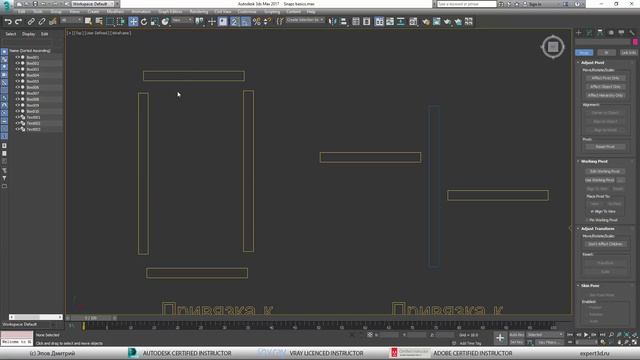Toggle the Percent Snap icon
Image resolution: width=640 pixels, height=360 pixels.
pos(256,22)
